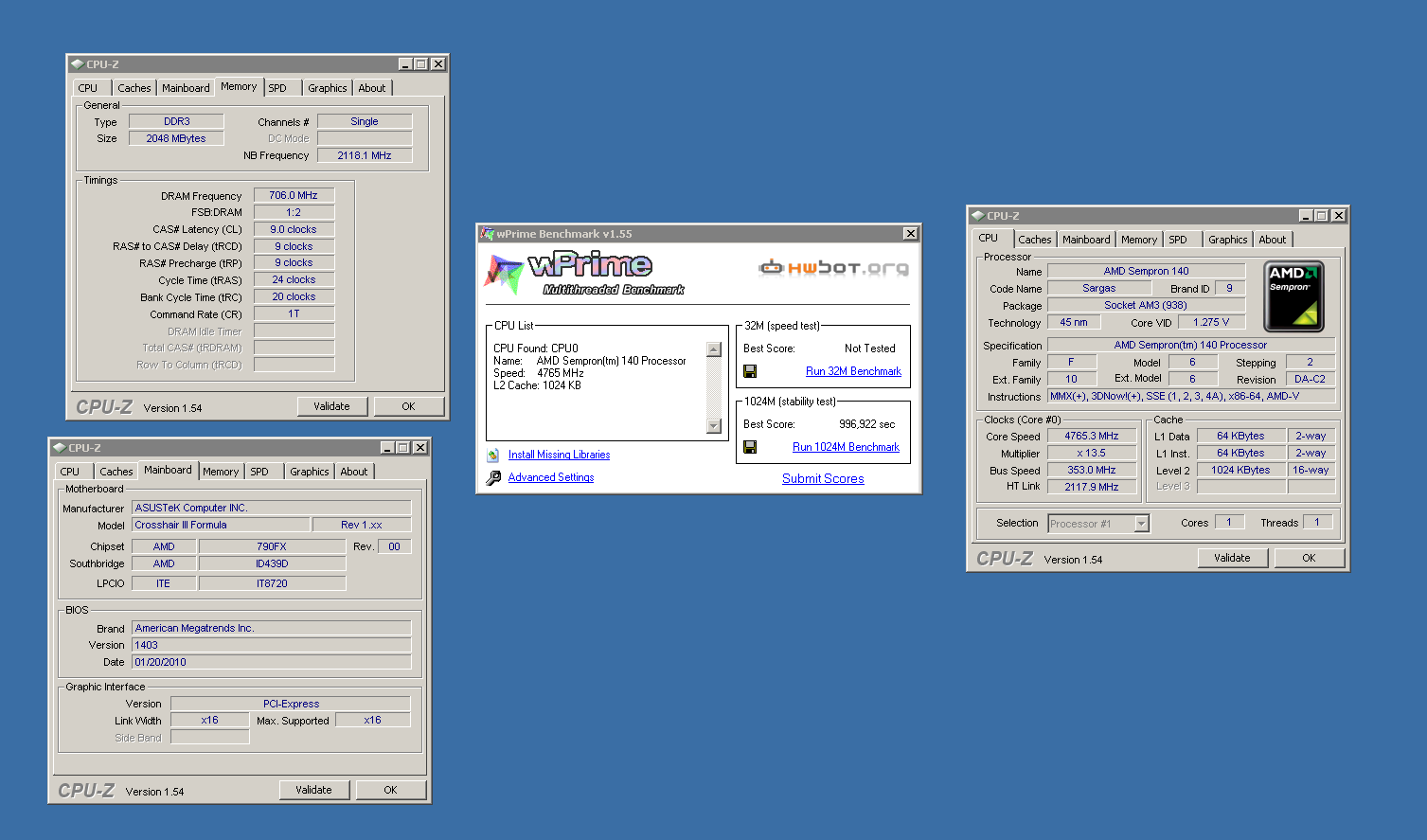Switch to Mainboard tab in CPU window
The height and width of the screenshot is (840, 1427).
click(x=1086, y=240)
